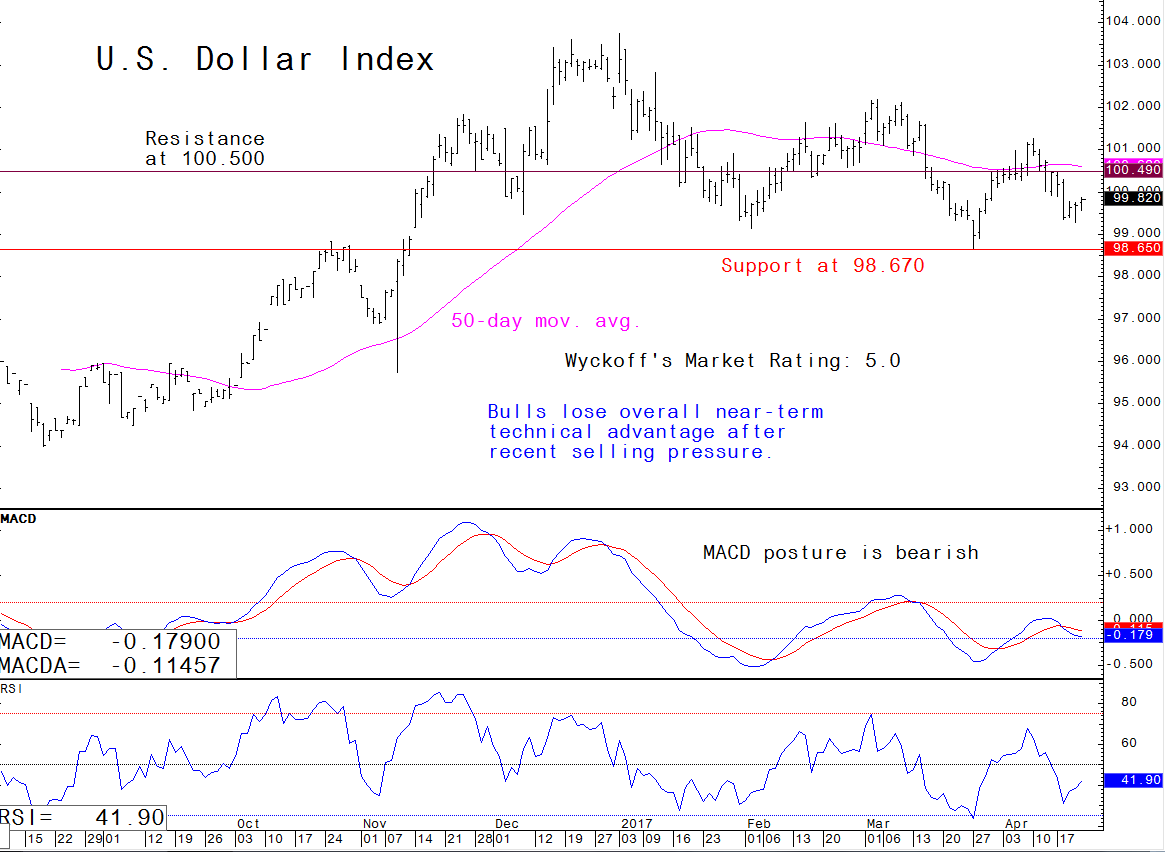The image size is (1165, 852).
Task: Select the RSI panel header label
Action: [x=13, y=689]
